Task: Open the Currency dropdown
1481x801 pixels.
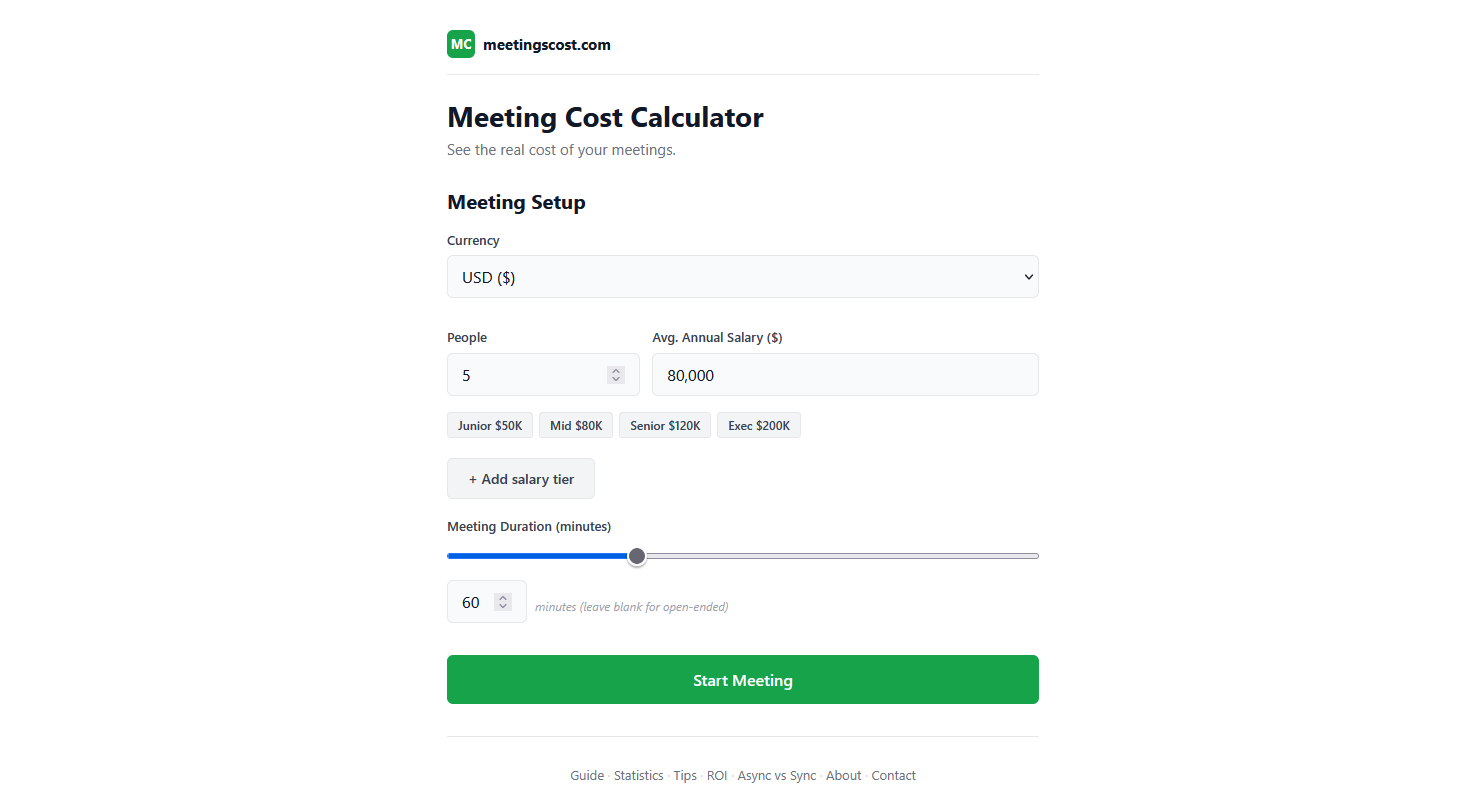Action: (x=742, y=276)
